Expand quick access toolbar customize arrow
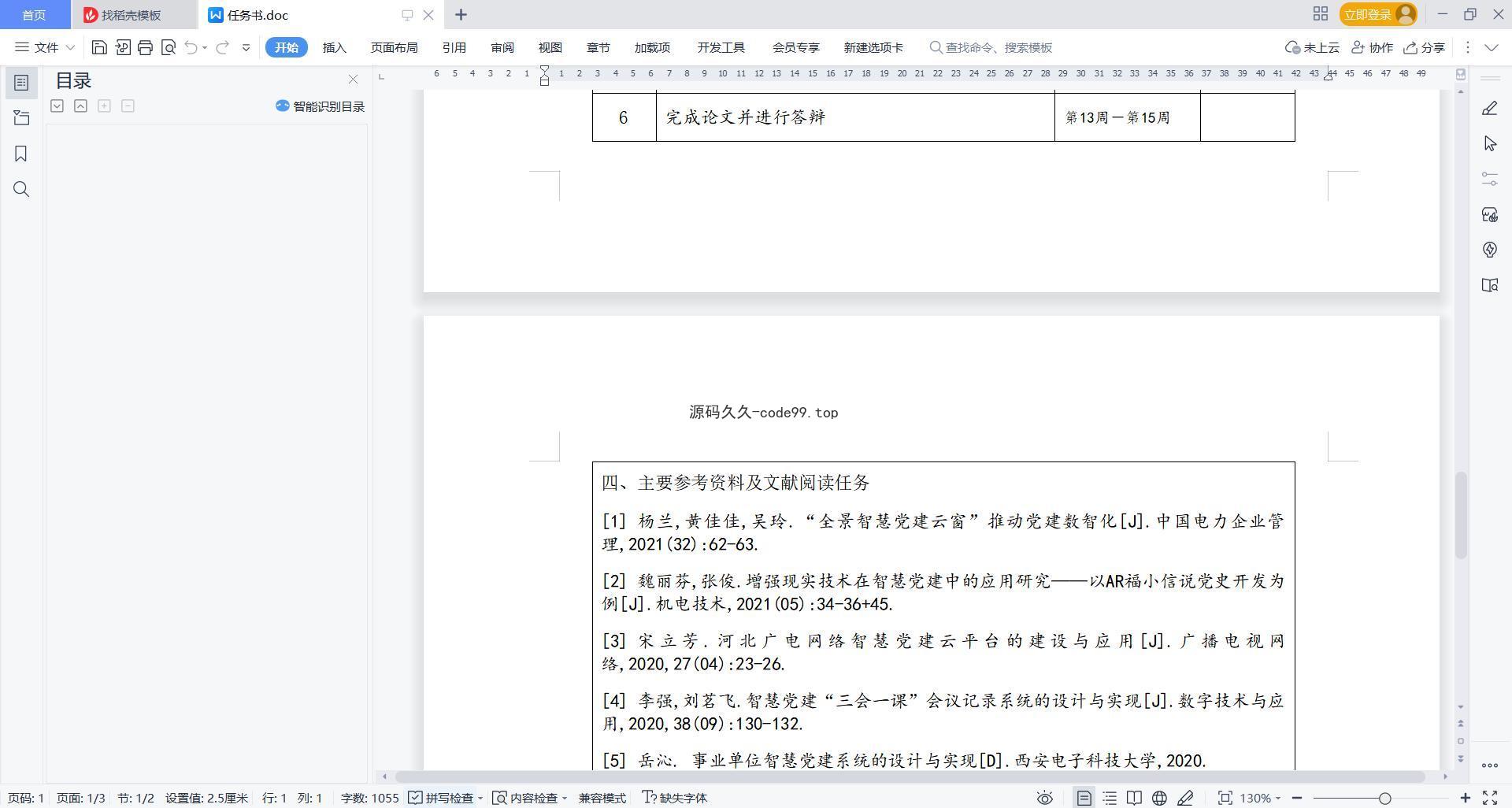Viewport: 1512px width, 808px height. tap(246, 47)
